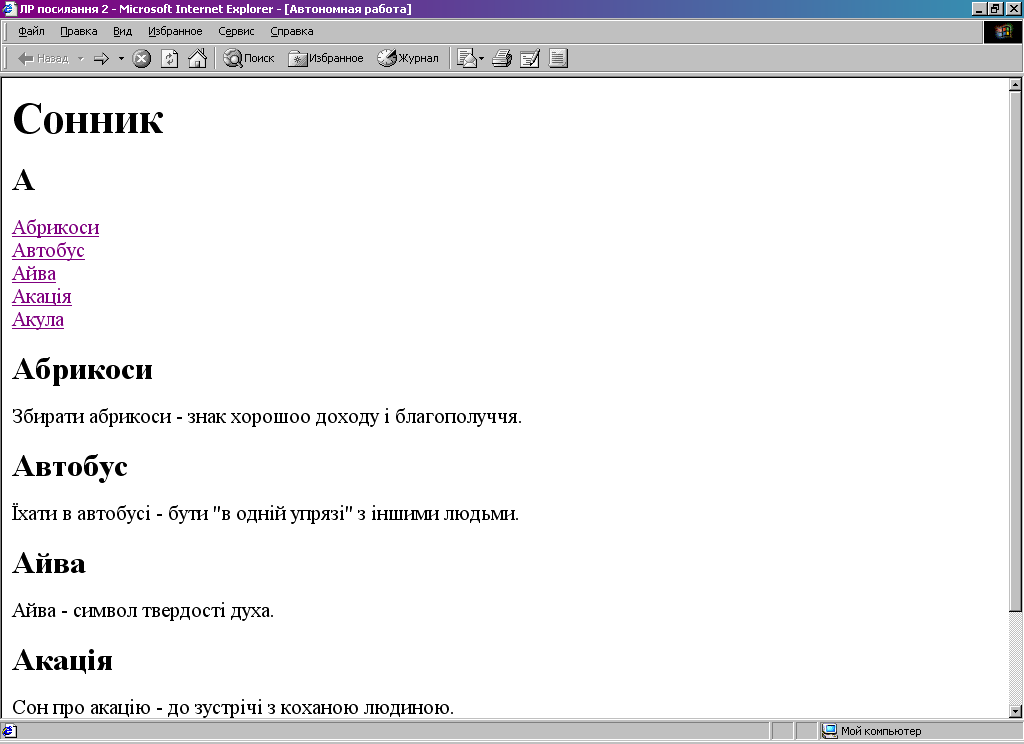Click the letter А heading
This screenshot has width=1024, height=744.
(24, 180)
